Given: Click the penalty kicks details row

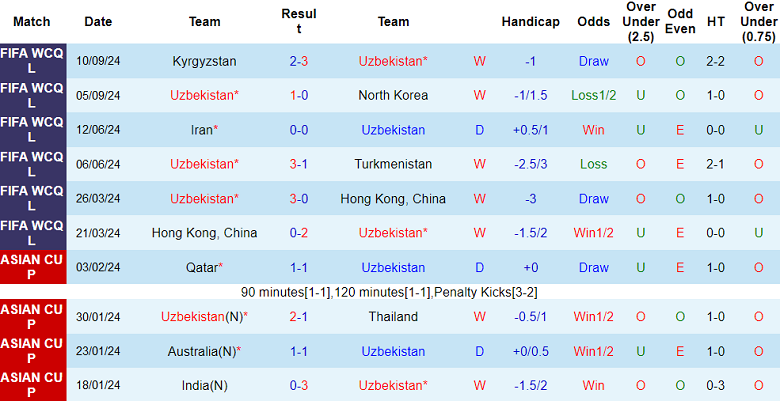Looking at the screenshot, I should point(390,292).
